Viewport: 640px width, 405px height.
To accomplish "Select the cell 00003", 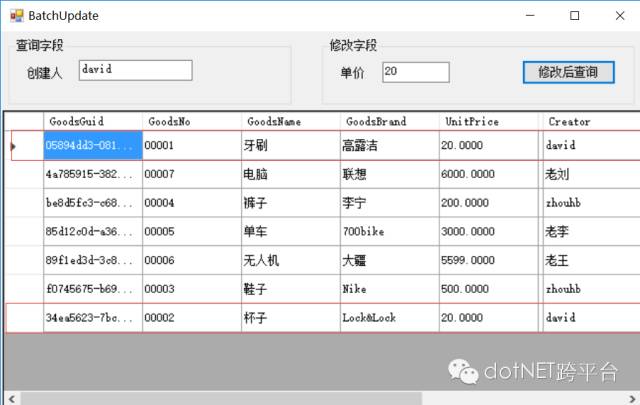I will 192,289.
